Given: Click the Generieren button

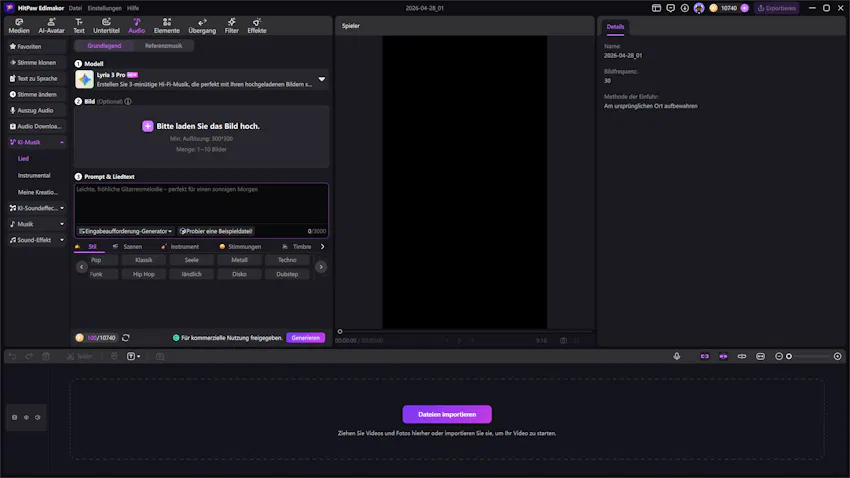Looking at the screenshot, I should point(305,338).
